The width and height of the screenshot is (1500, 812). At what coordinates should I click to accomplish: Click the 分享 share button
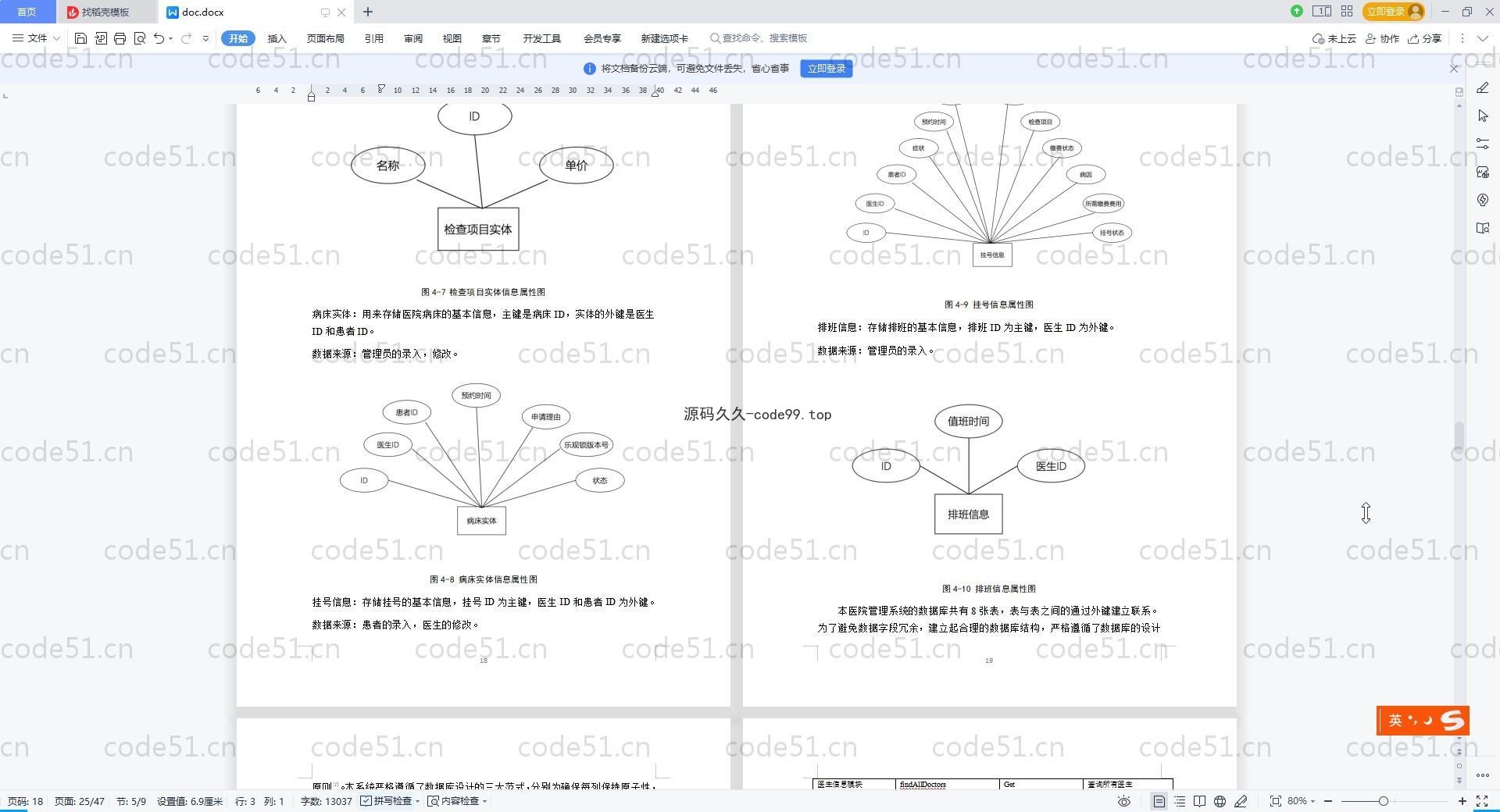(x=1424, y=38)
